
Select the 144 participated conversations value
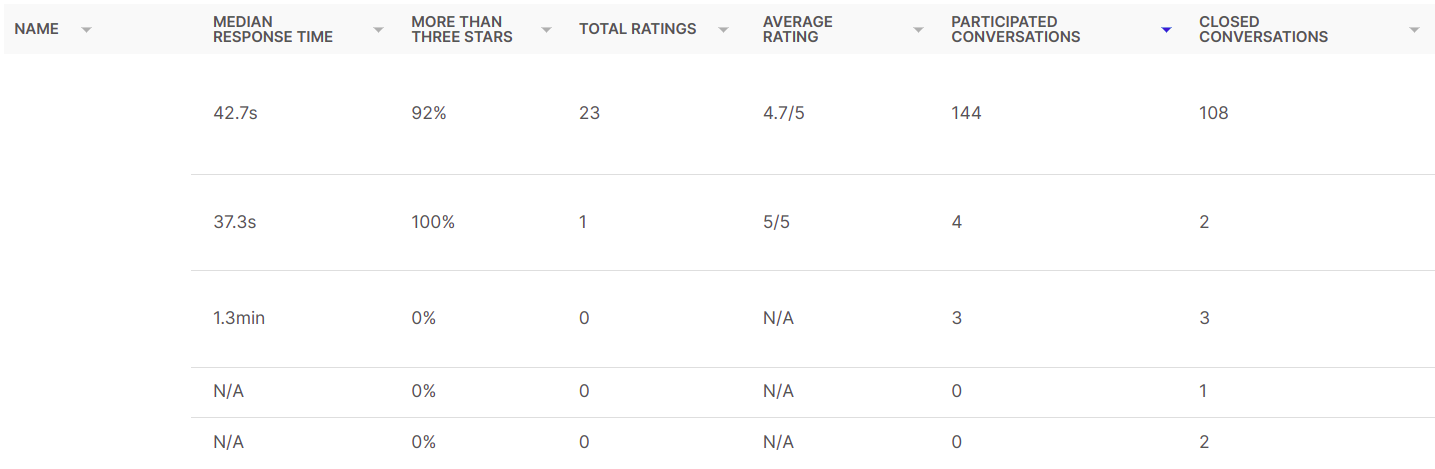[966, 113]
